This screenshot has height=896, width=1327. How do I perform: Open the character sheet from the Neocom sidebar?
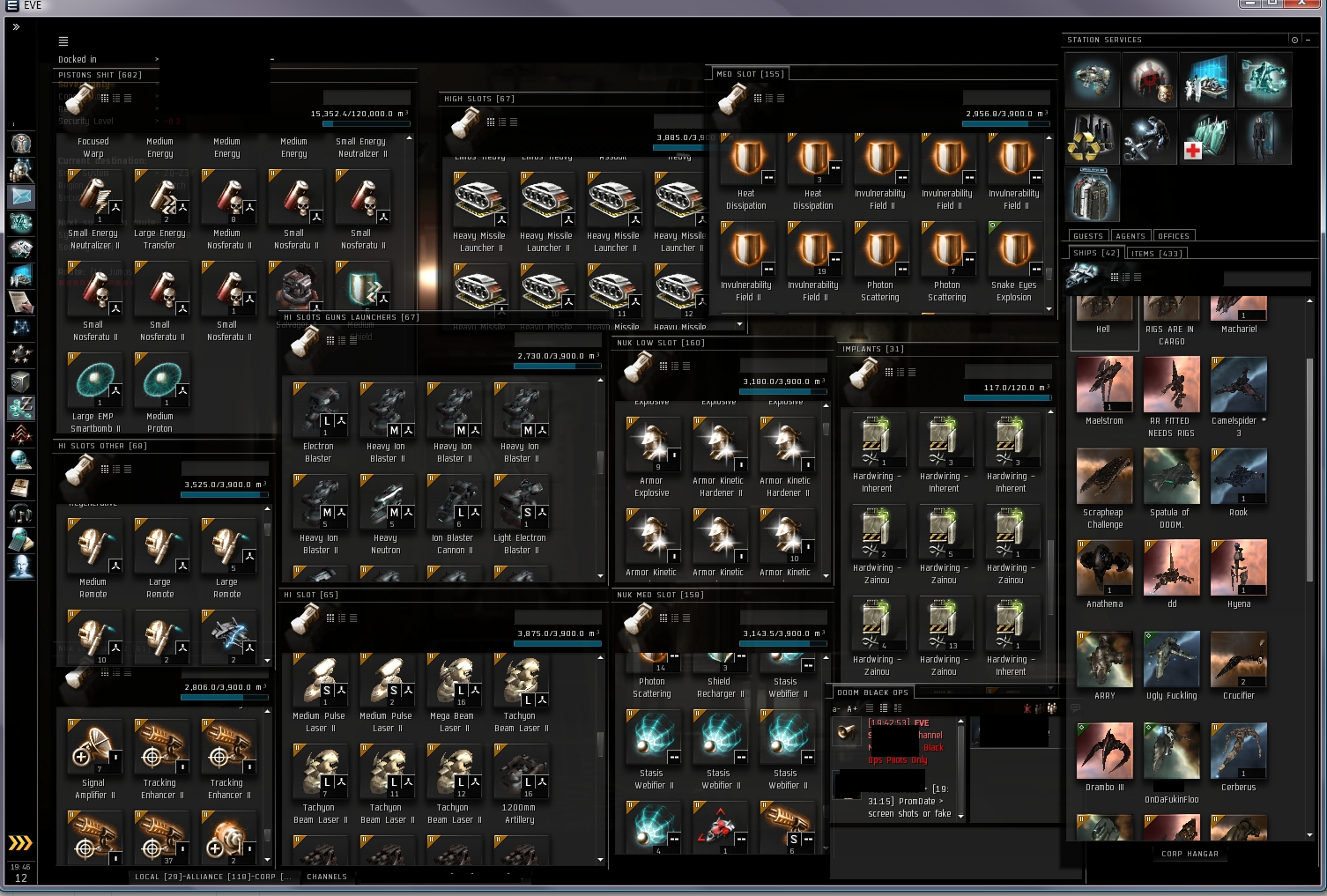click(x=21, y=143)
